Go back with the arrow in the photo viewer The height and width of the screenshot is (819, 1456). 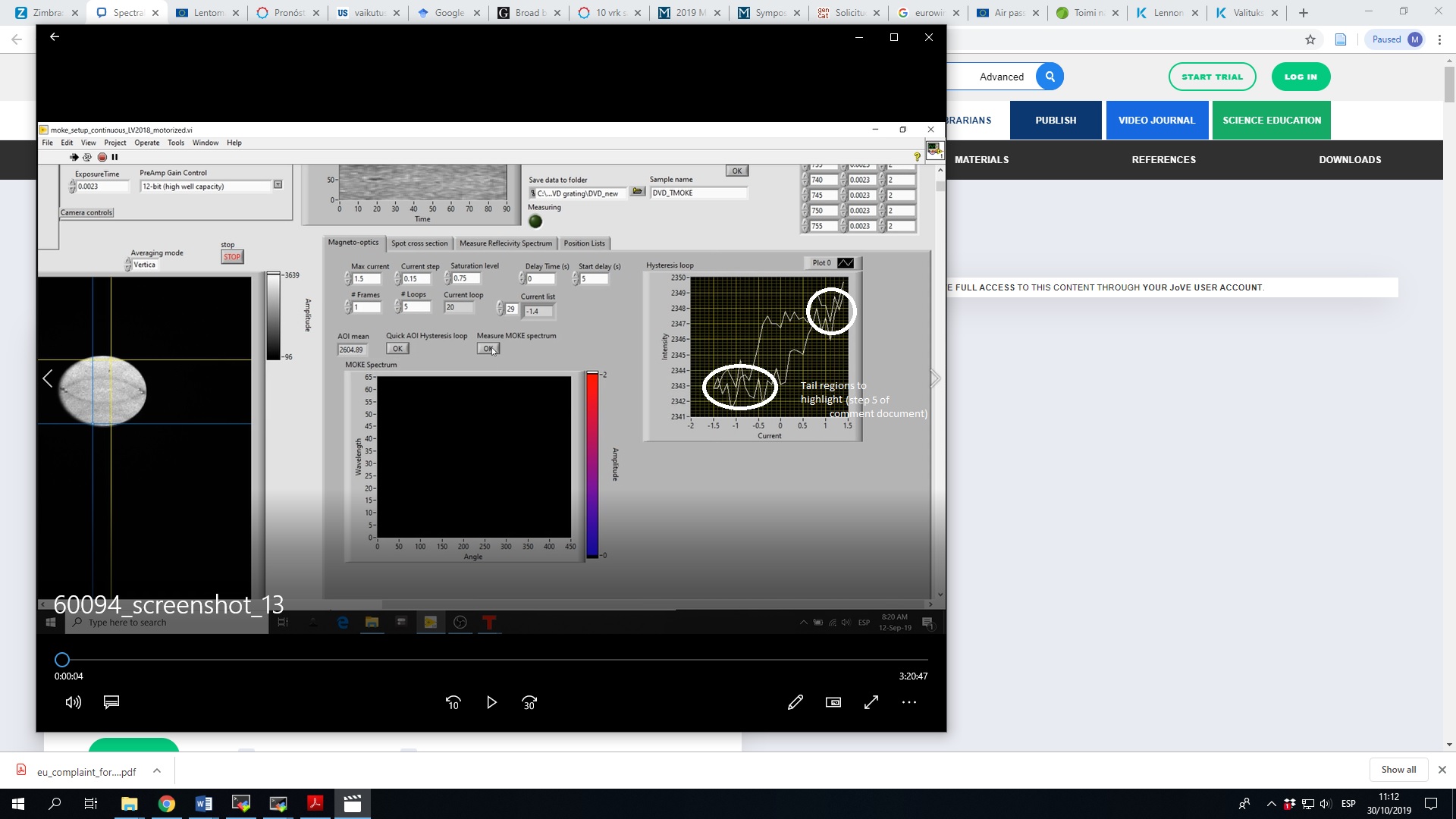[55, 36]
